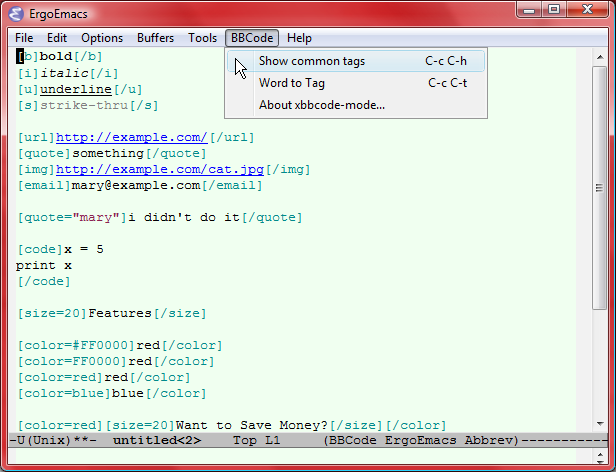This screenshot has height=472, width=616.
Task: Click the editor scrollbar up arrow
Action: [600, 57]
